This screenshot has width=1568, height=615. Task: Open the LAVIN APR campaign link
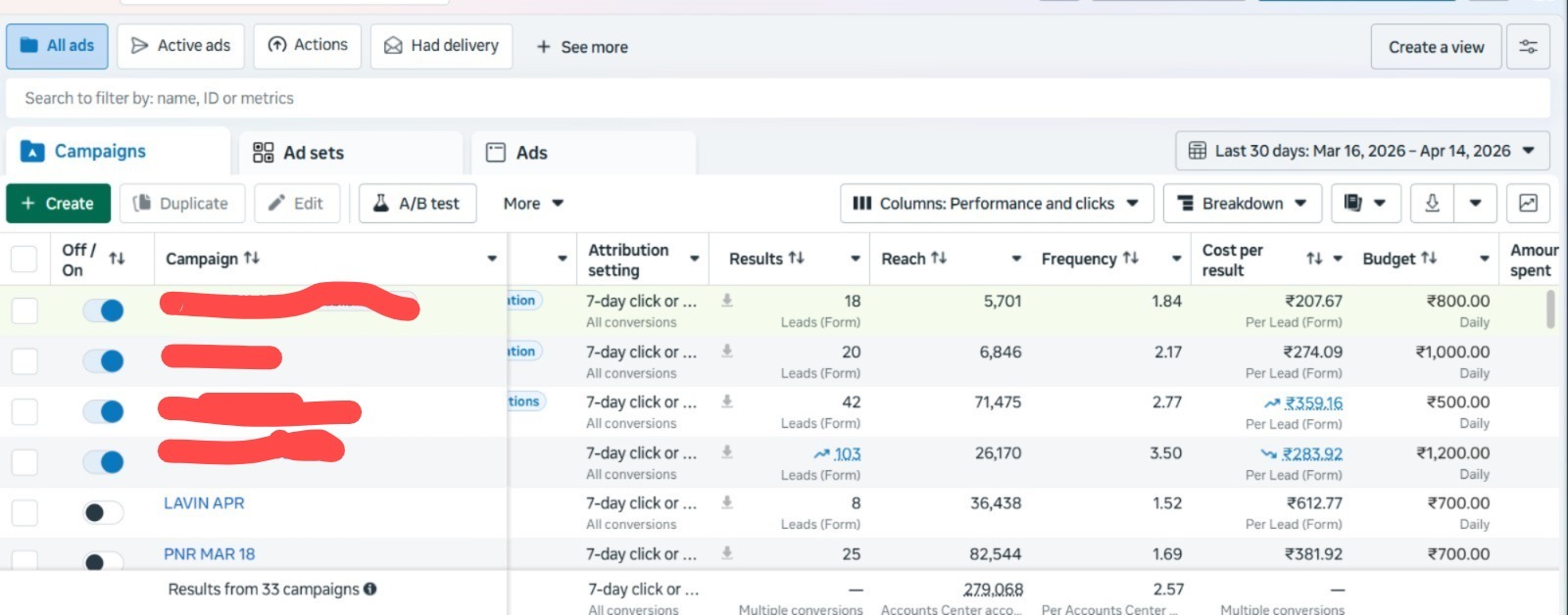(x=204, y=502)
